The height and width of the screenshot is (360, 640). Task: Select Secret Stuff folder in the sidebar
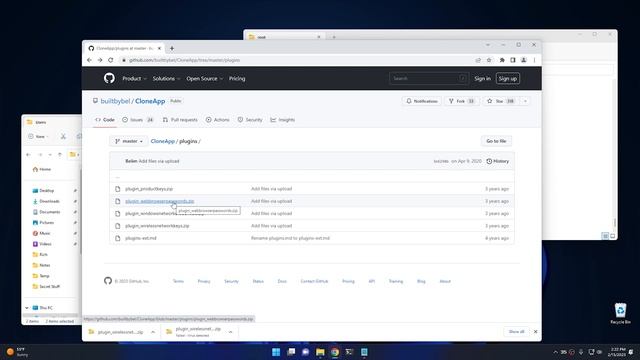tap(49, 287)
